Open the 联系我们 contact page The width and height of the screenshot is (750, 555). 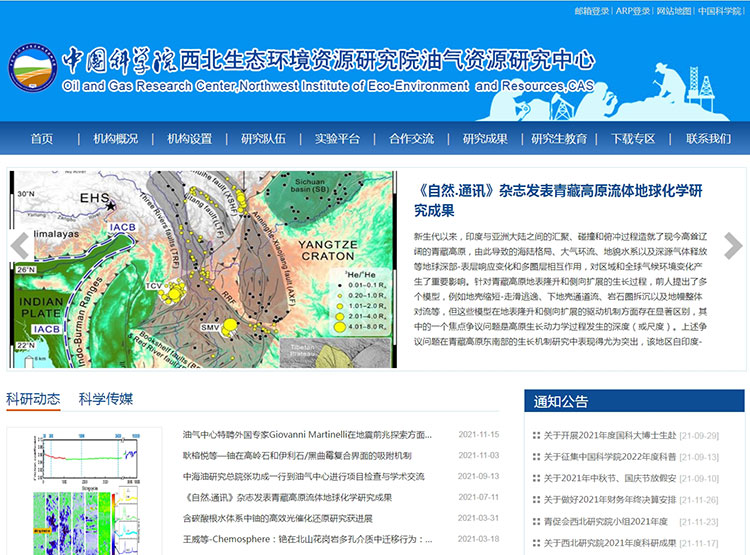(x=708, y=139)
